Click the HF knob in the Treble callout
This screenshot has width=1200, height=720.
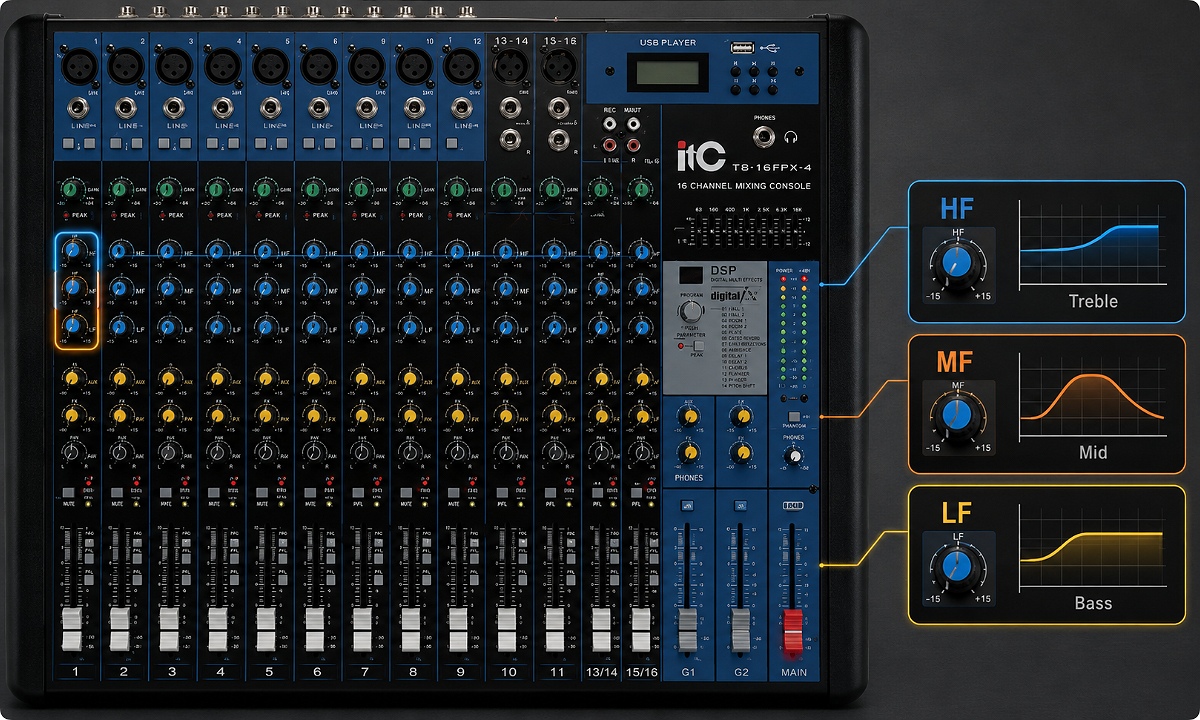tap(957, 263)
